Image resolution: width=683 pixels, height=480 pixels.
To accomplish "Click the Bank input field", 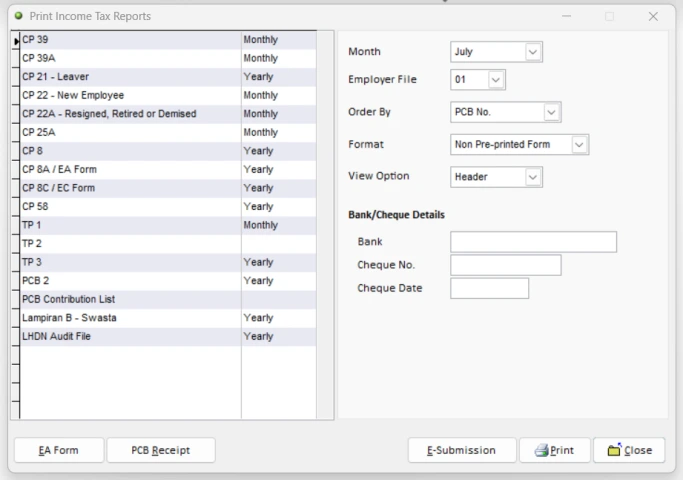I will 533,242.
